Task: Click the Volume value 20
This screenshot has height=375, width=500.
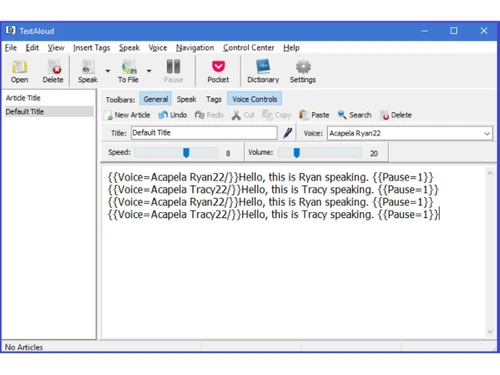Action: (x=374, y=153)
